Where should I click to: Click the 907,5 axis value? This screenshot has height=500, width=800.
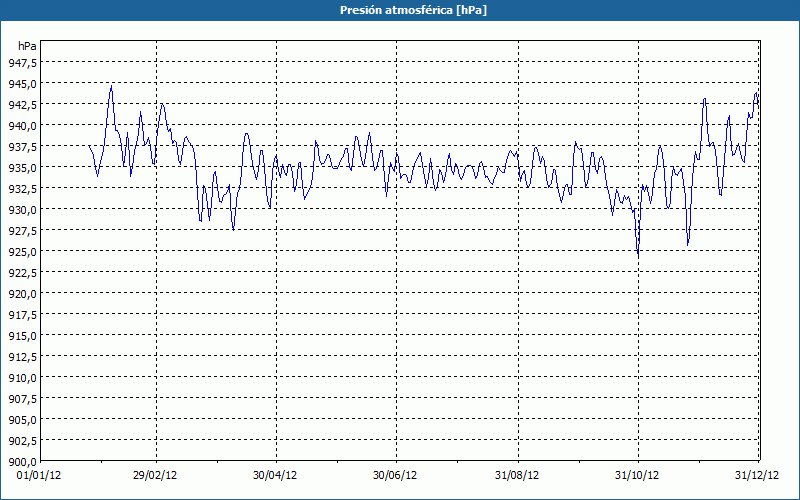[22, 398]
